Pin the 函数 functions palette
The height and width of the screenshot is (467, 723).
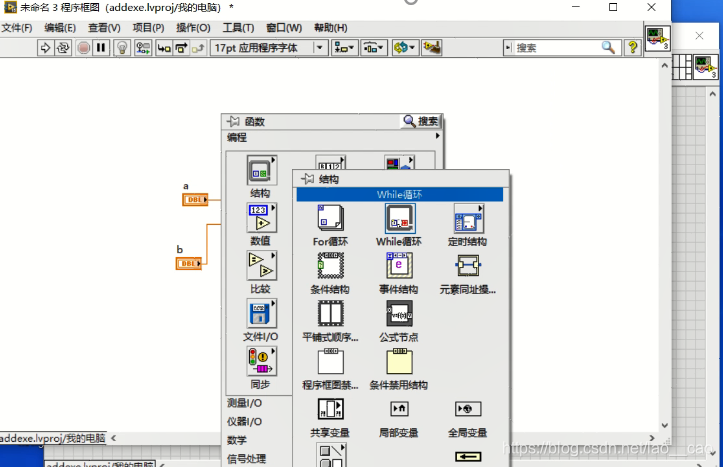[233, 121]
